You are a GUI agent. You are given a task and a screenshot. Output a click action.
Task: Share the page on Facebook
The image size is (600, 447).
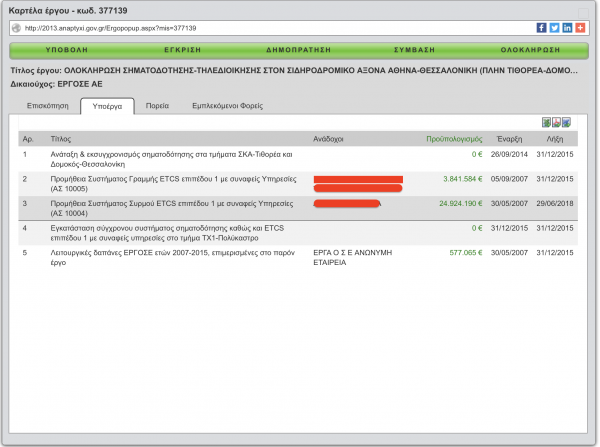pos(541,28)
